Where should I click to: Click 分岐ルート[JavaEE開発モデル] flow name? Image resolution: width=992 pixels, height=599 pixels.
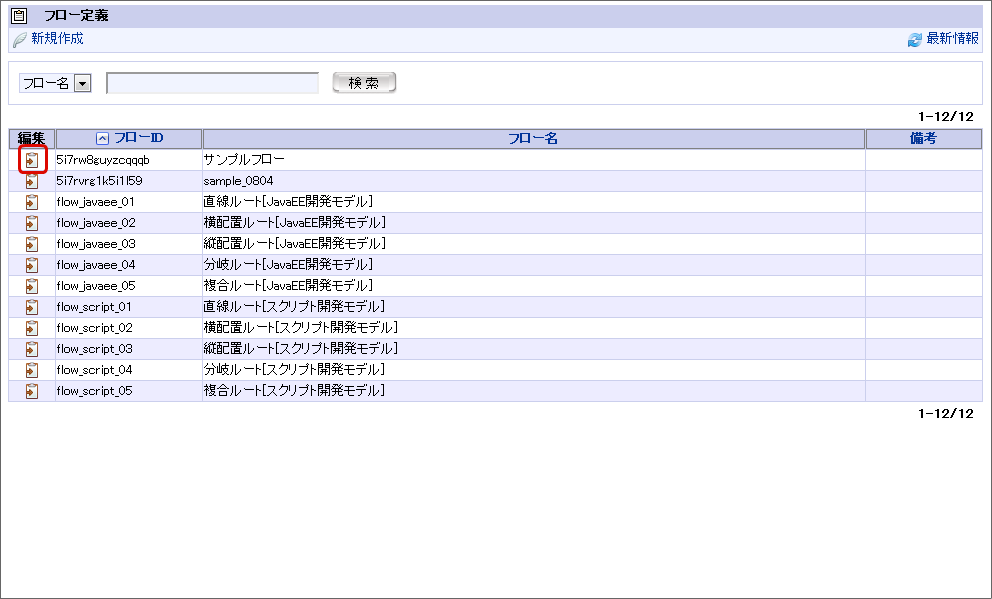[x=288, y=264]
